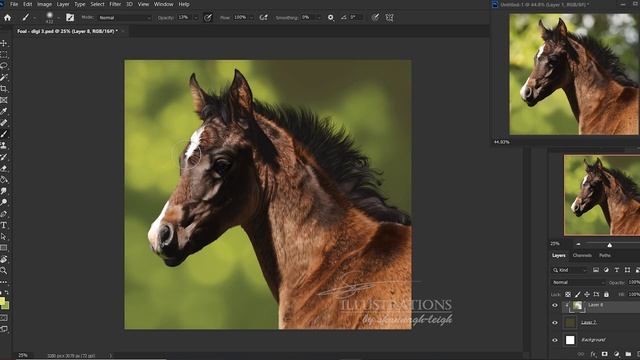Filter layers by adjustment type

(606, 270)
